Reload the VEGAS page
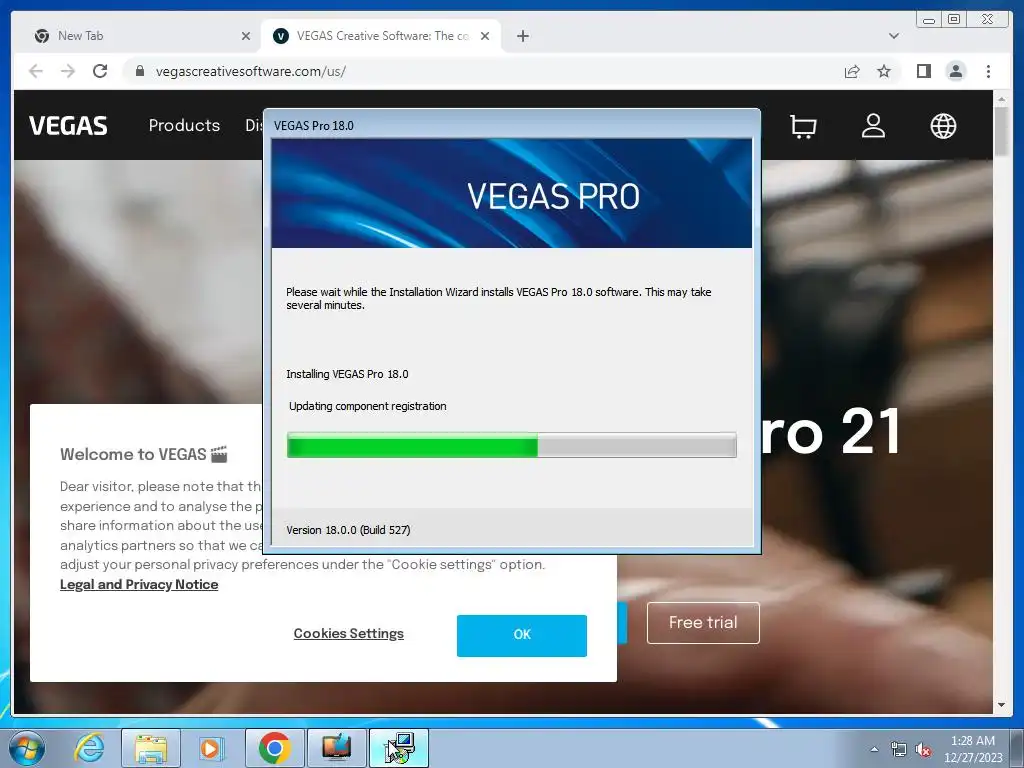This screenshot has height=768, width=1024. [x=100, y=71]
